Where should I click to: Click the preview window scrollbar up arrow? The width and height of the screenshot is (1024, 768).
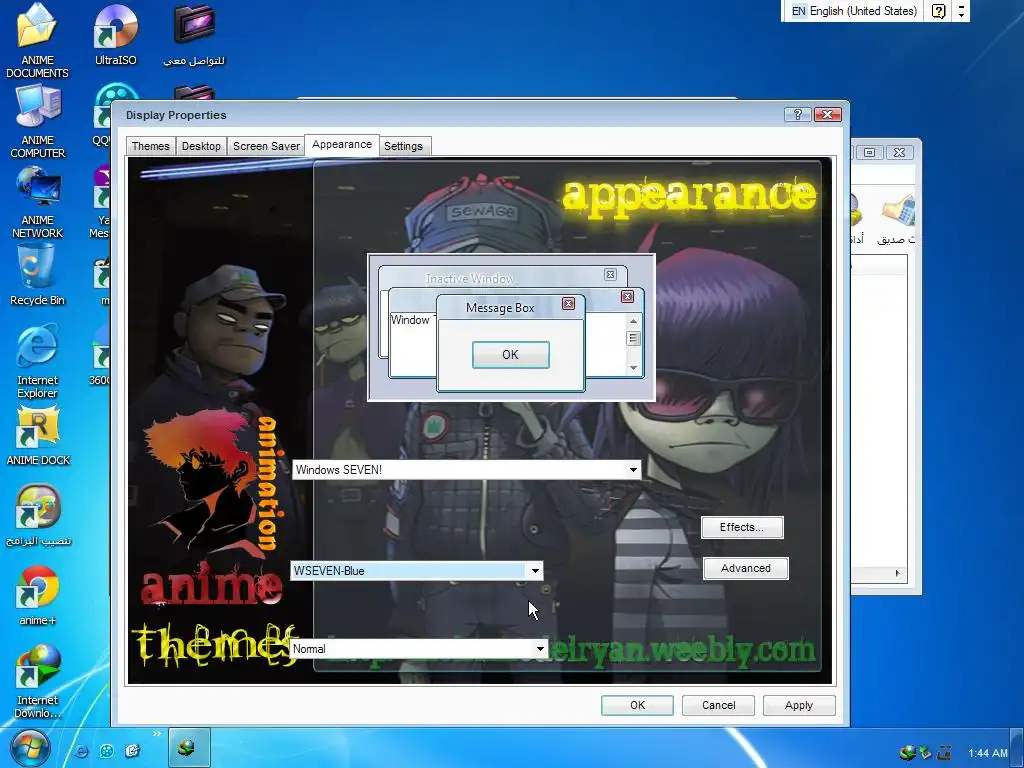[633, 321]
